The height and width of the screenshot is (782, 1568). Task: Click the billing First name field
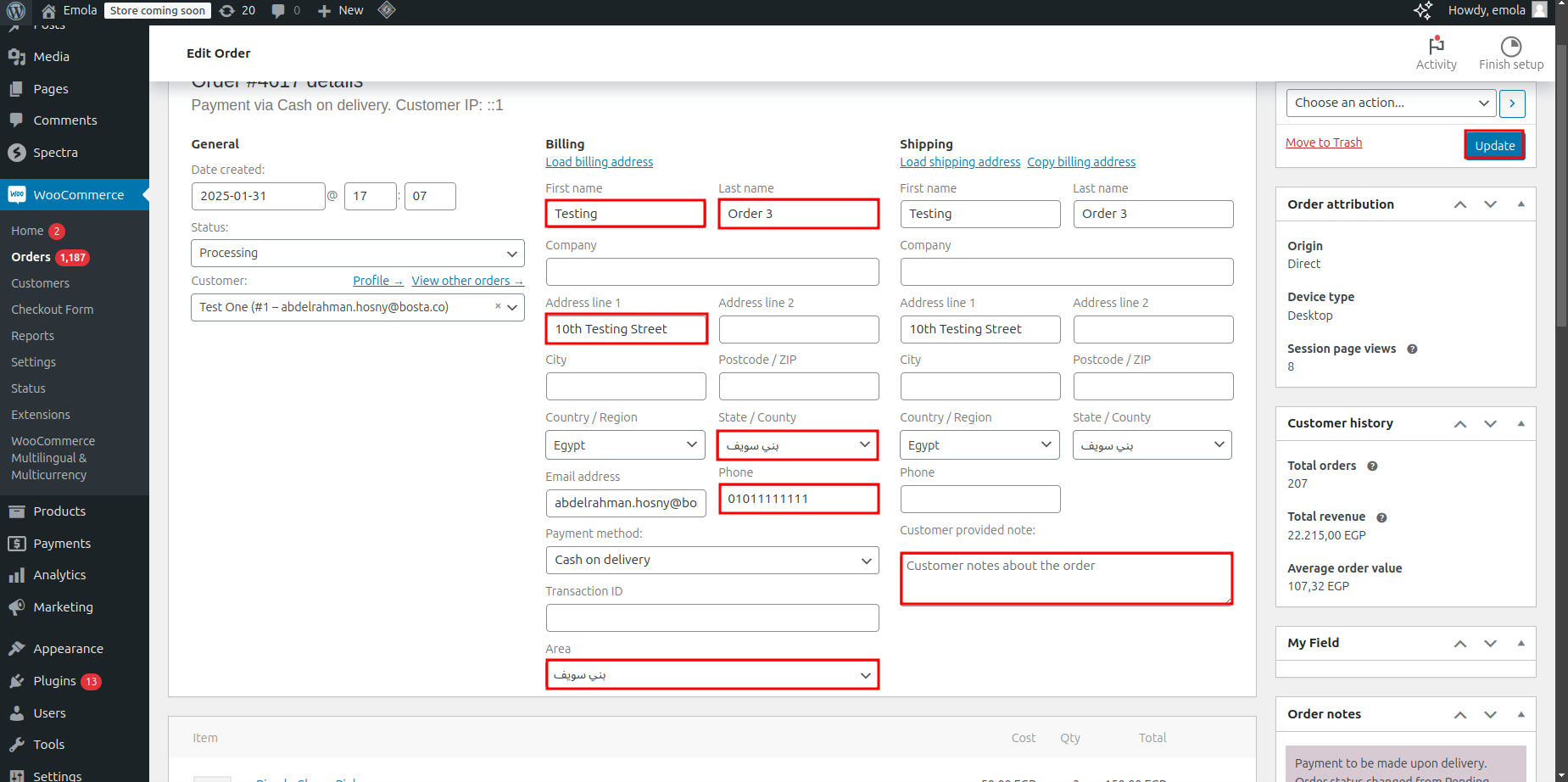point(626,214)
